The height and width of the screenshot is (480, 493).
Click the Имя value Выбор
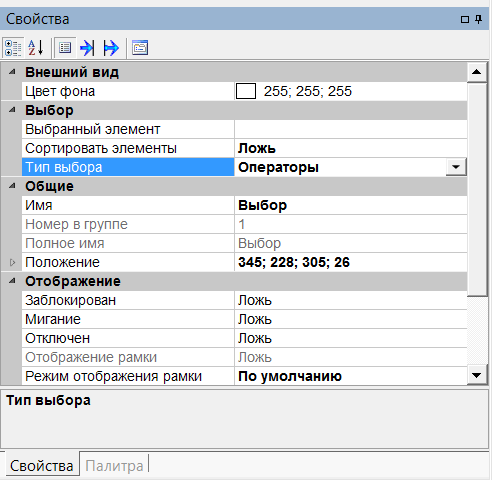coord(262,205)
